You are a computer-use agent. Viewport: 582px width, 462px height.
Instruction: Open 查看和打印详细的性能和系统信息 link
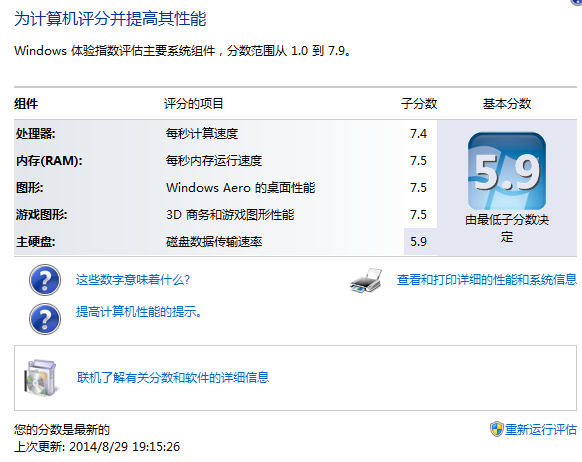click(487, 279)
